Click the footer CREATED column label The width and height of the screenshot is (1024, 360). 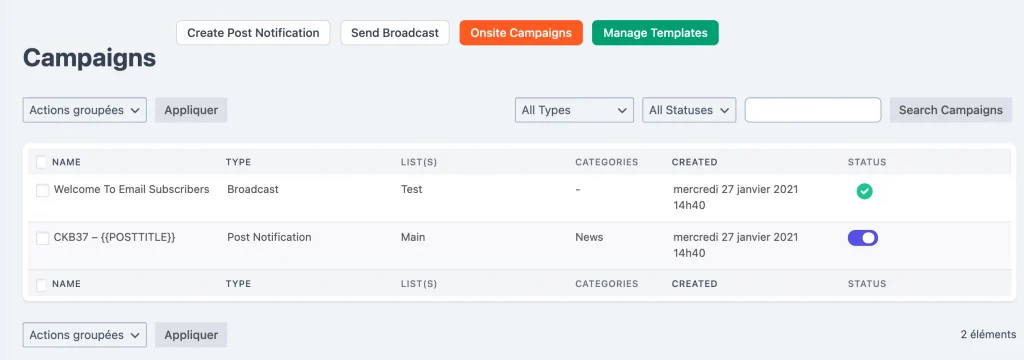coord(694,284)
